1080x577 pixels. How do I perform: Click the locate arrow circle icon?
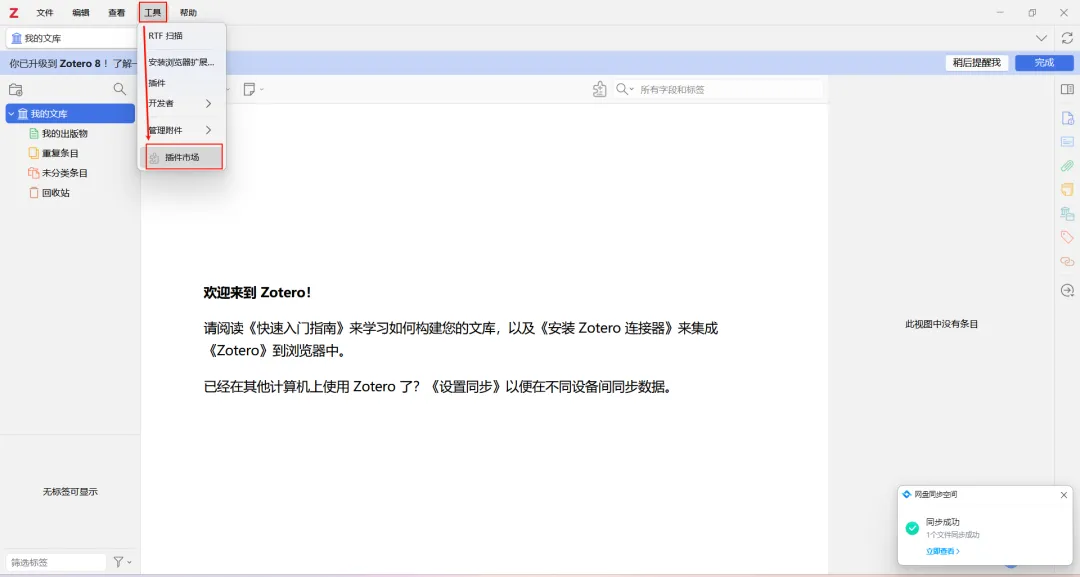click(1067, 291)
